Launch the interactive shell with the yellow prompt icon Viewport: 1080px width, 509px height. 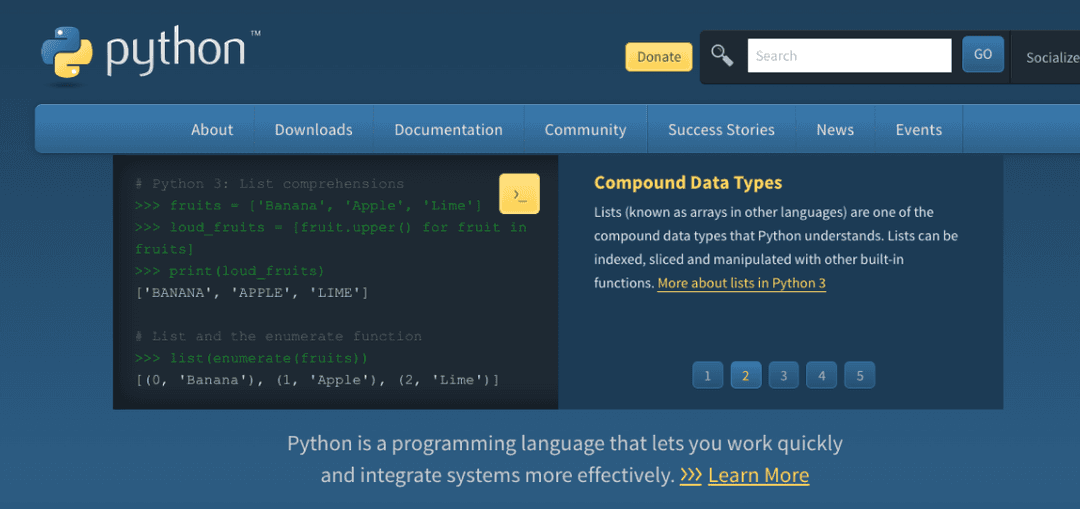(x=519, y=194)
